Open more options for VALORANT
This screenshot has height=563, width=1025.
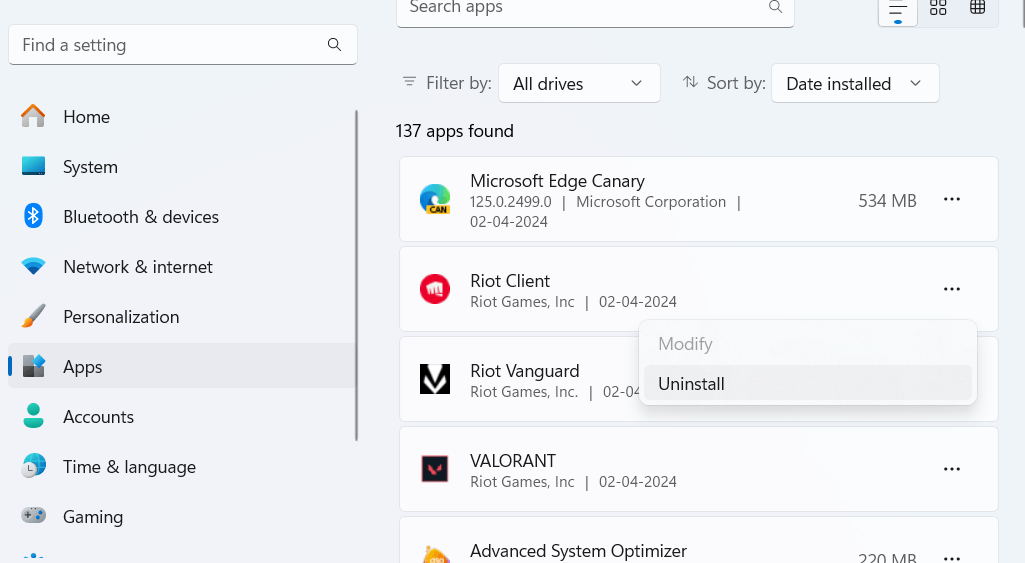952,469
